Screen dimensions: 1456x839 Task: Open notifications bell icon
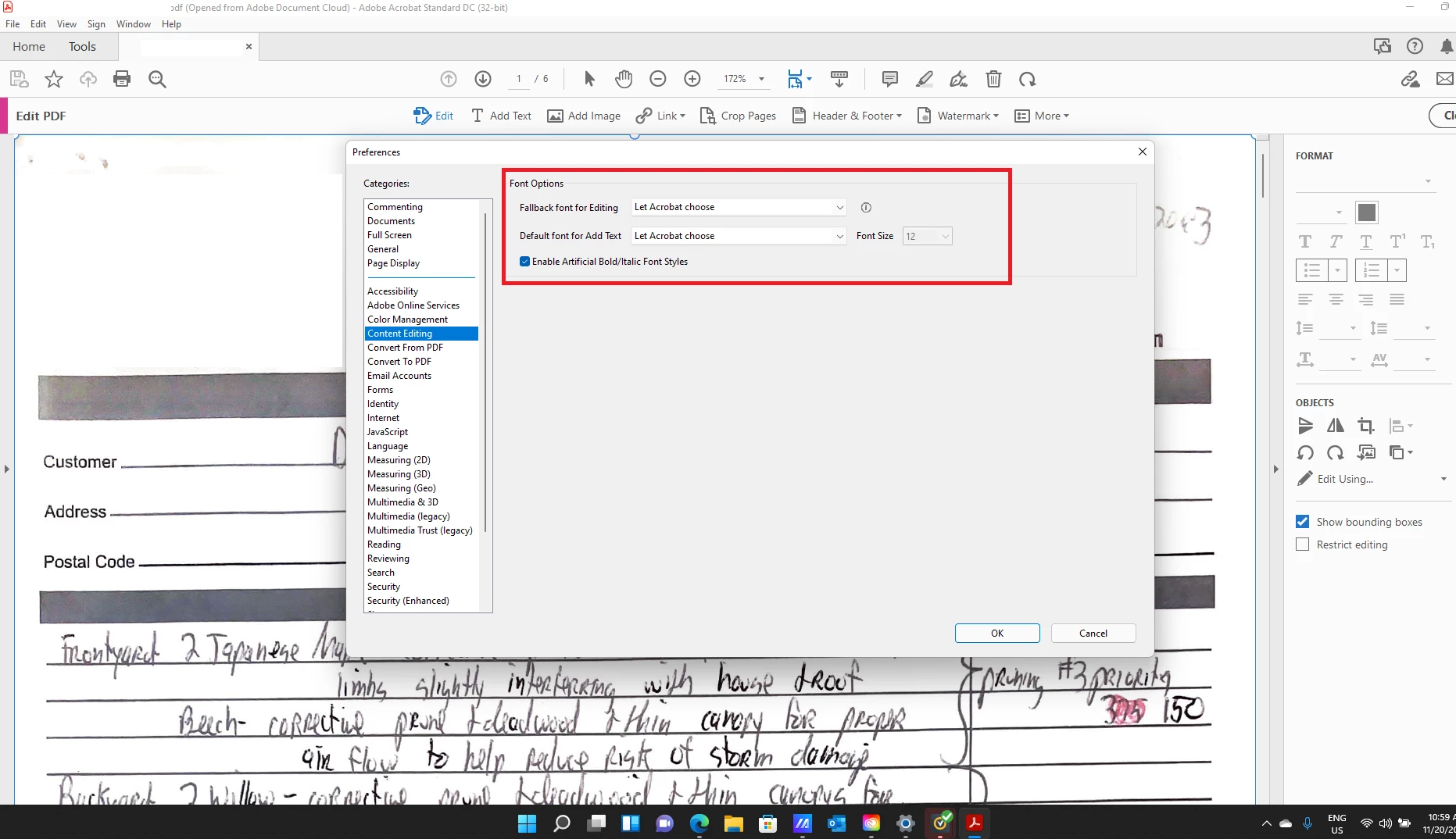[x=1447, y=46]
